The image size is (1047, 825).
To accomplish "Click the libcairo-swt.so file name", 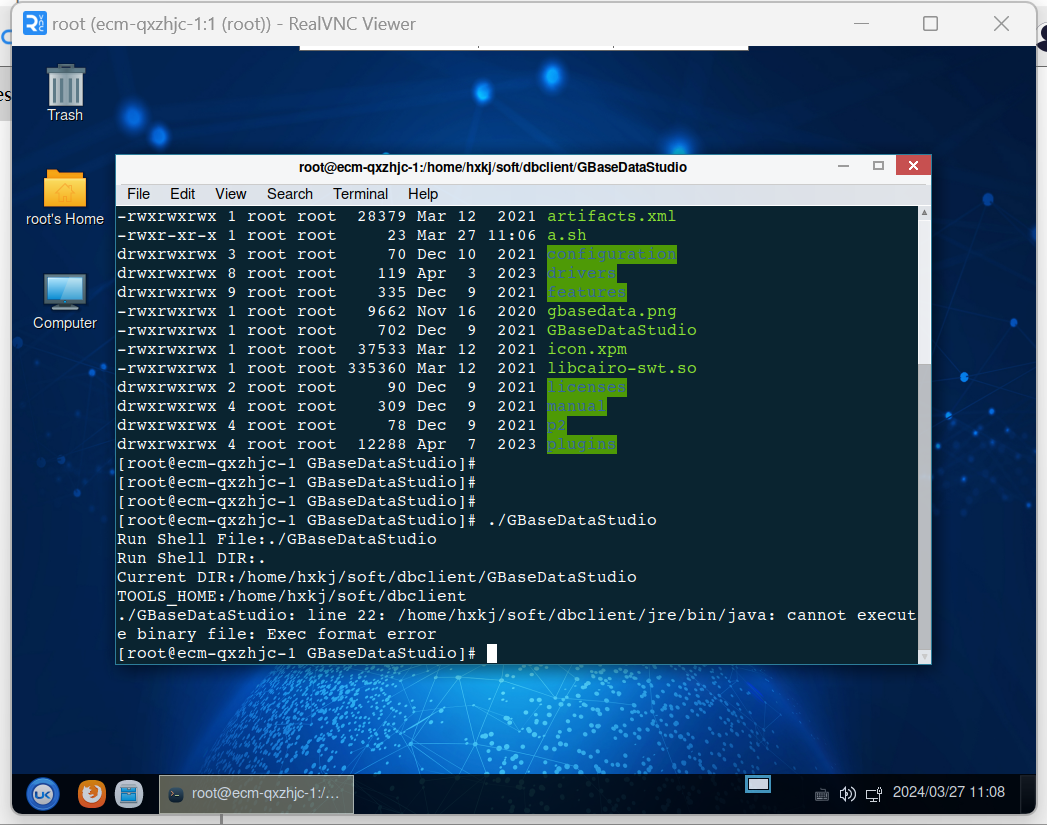I will coord(621,368).
